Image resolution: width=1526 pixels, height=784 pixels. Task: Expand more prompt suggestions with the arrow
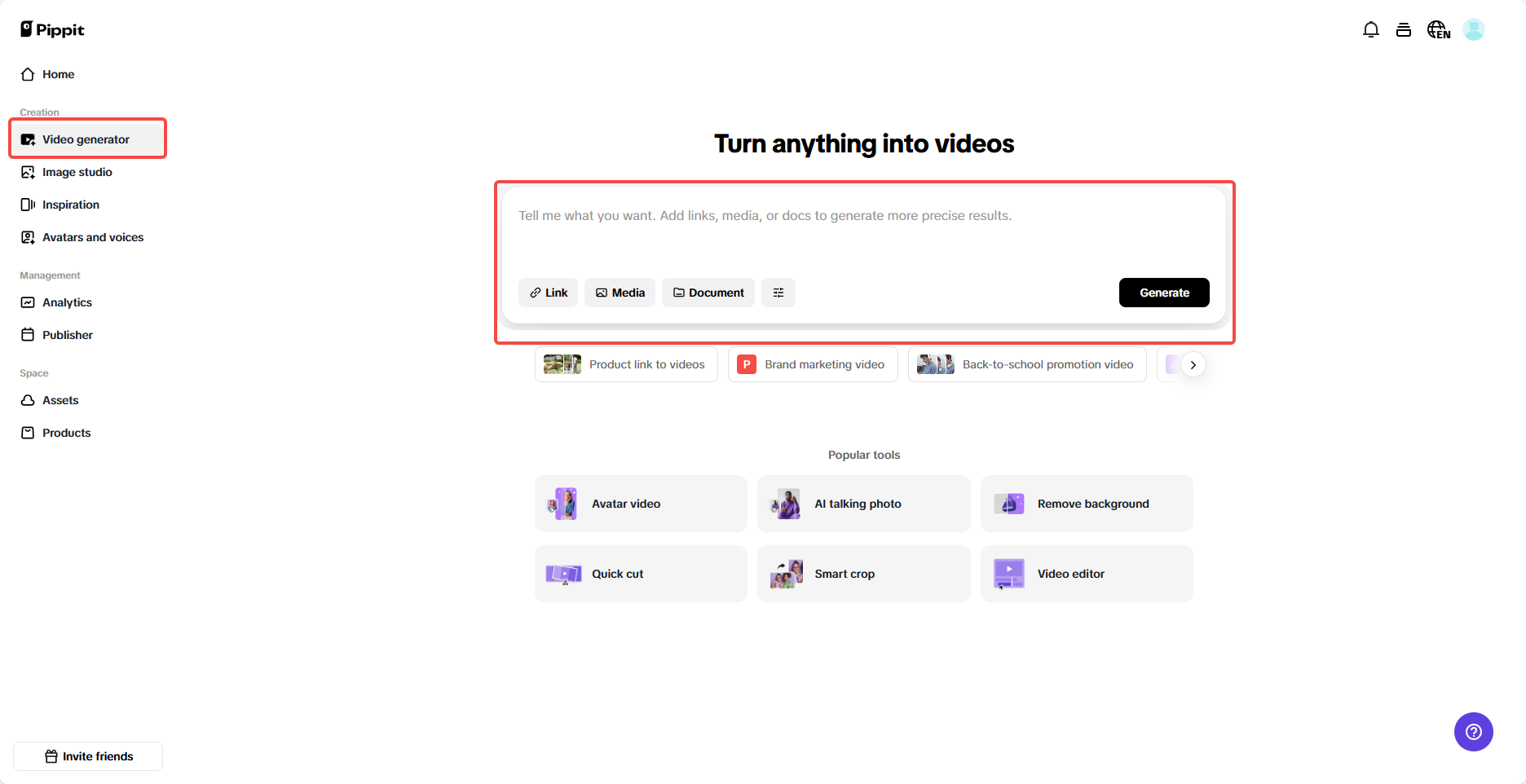[x=1193, y=364]
